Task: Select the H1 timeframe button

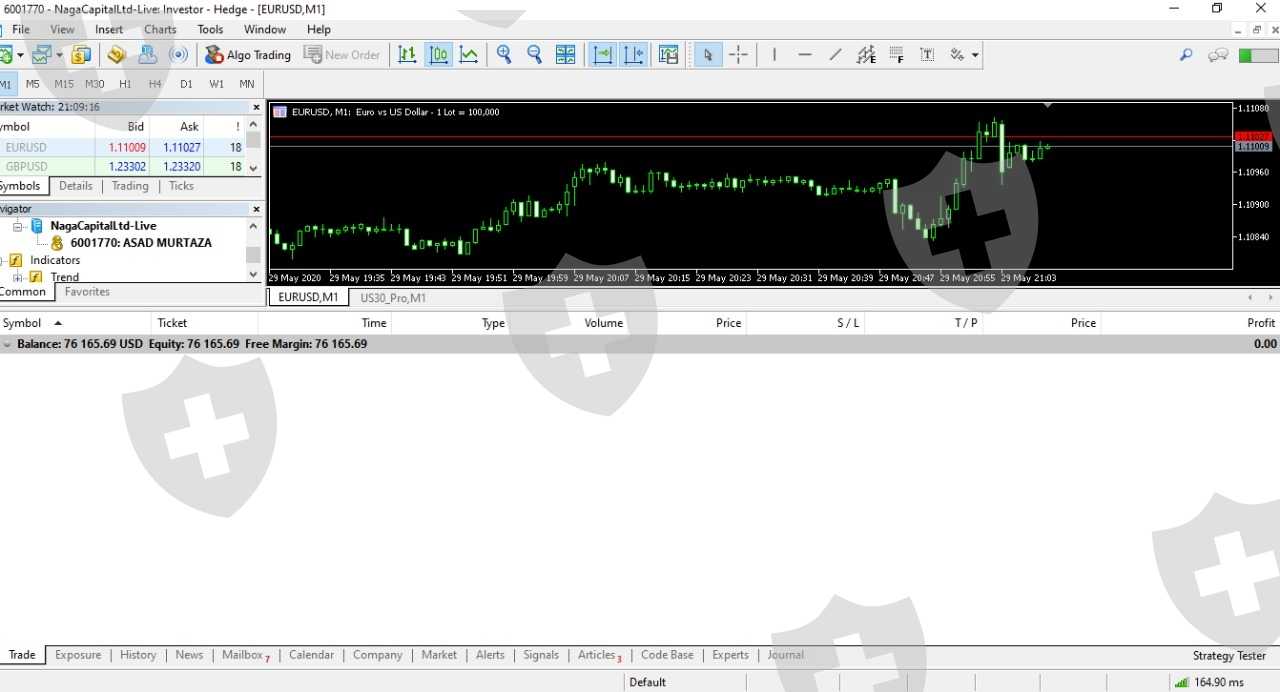Action: click(125, 84)
